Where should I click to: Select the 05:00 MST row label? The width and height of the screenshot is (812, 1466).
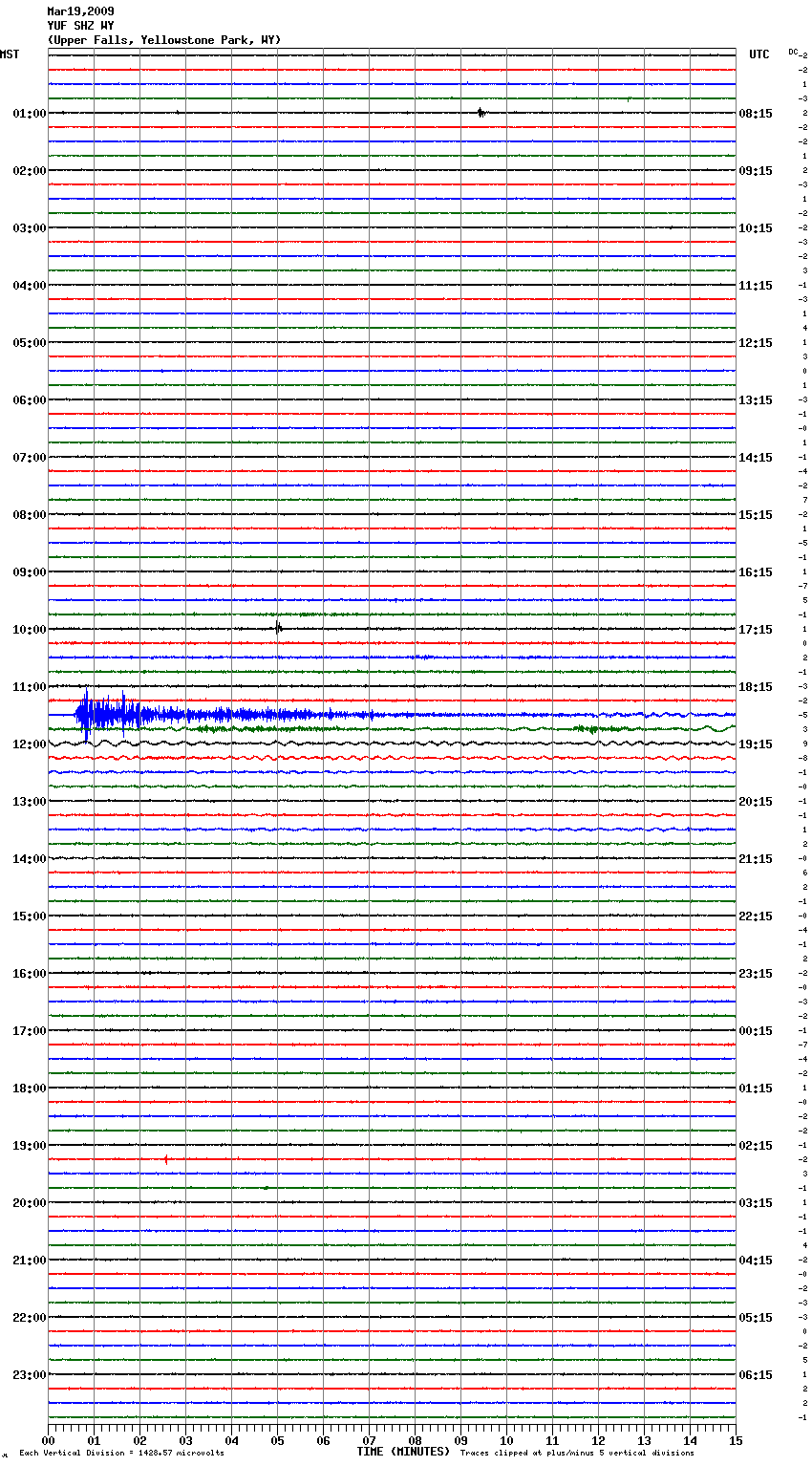coord(30,343)
